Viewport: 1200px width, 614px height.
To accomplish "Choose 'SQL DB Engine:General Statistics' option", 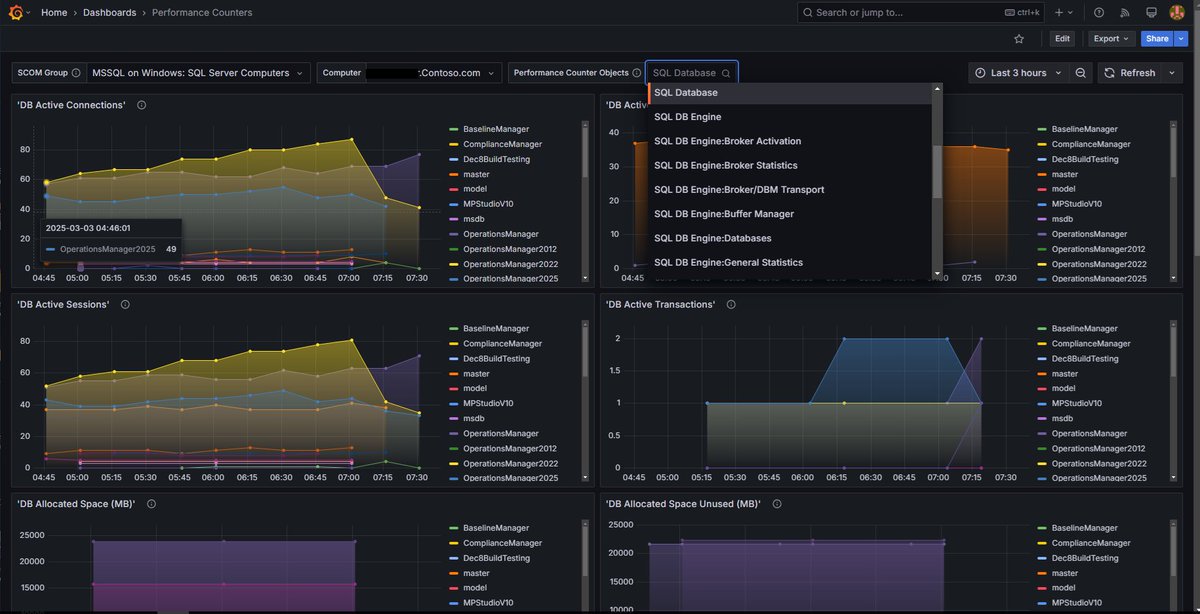I will (x=790, y=262).
